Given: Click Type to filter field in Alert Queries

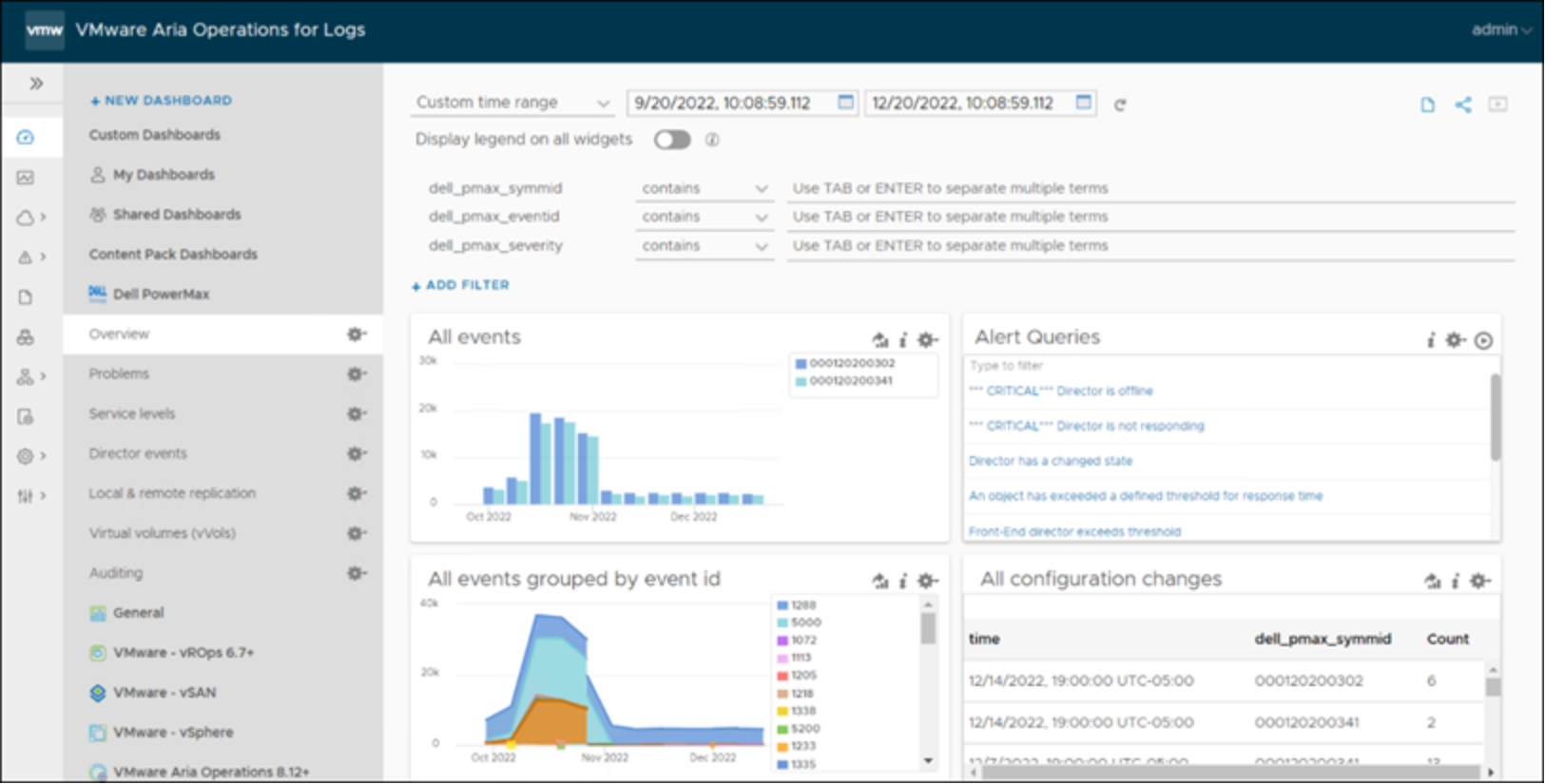Looking at the screenshot, I should [1226, 366].
